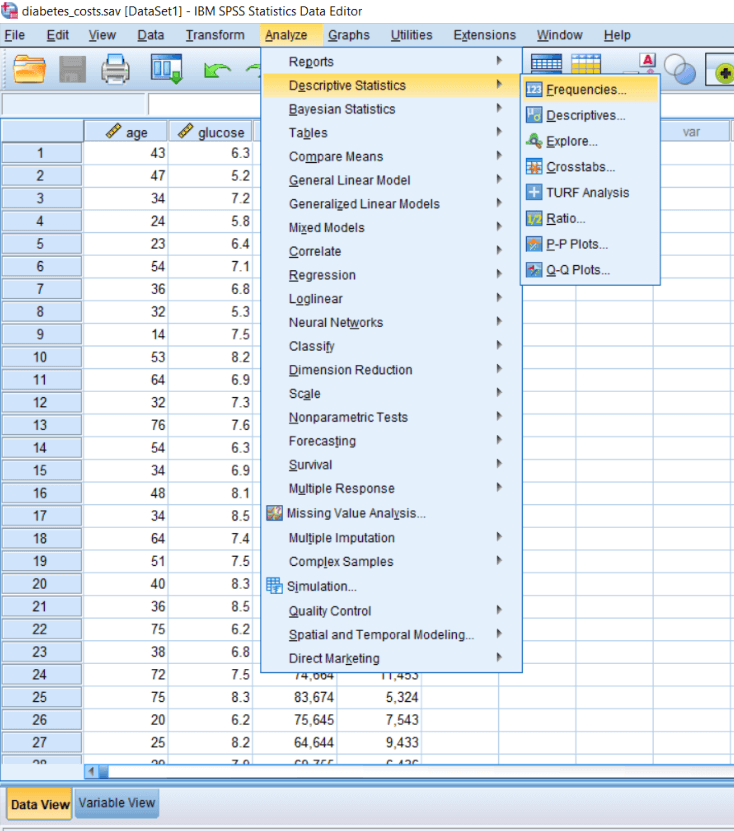Click the Recall recent dialogs icon
734x831 pixels.
pyautogui.click(x=166, y=70)
